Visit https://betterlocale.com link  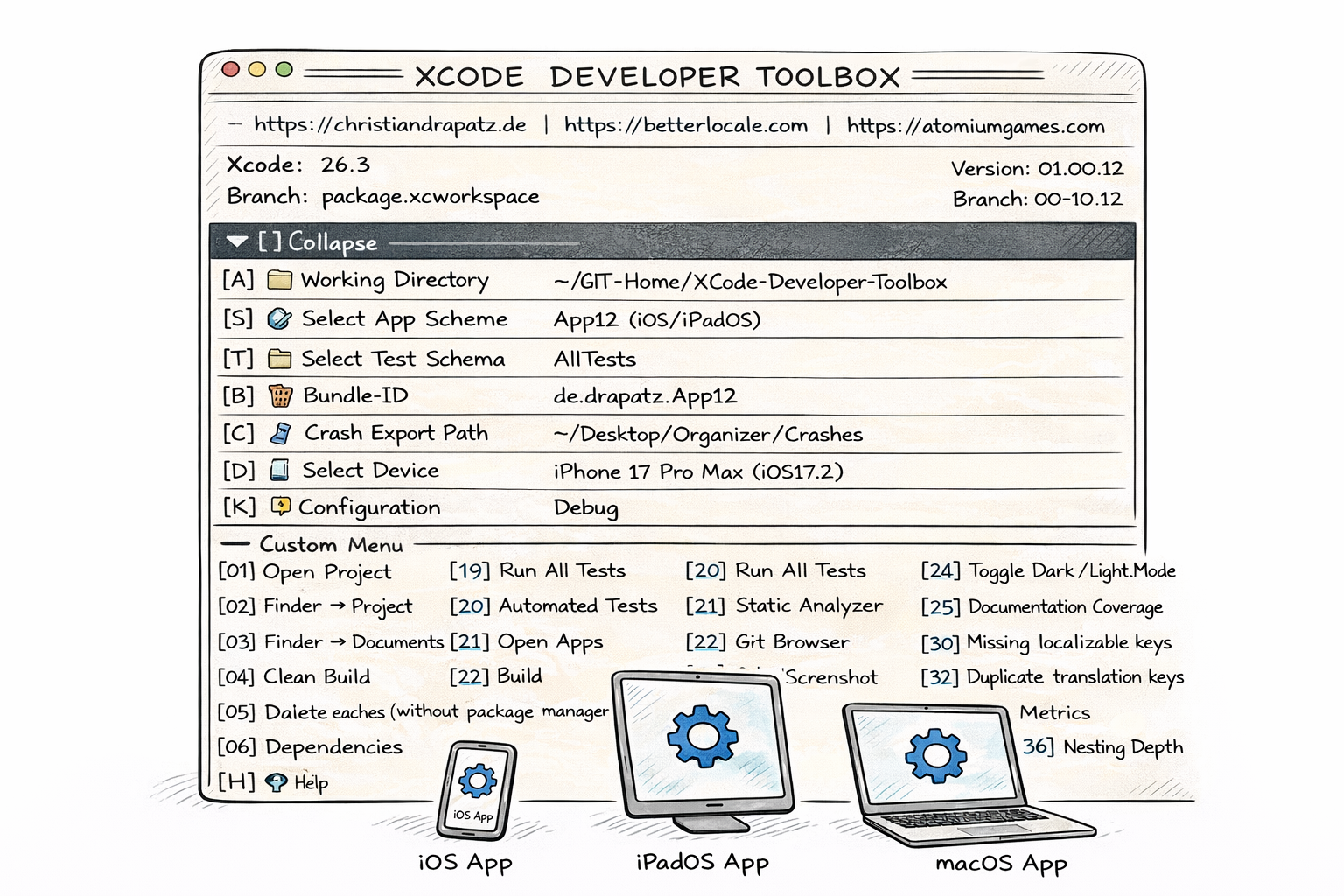tap(685, 124)
